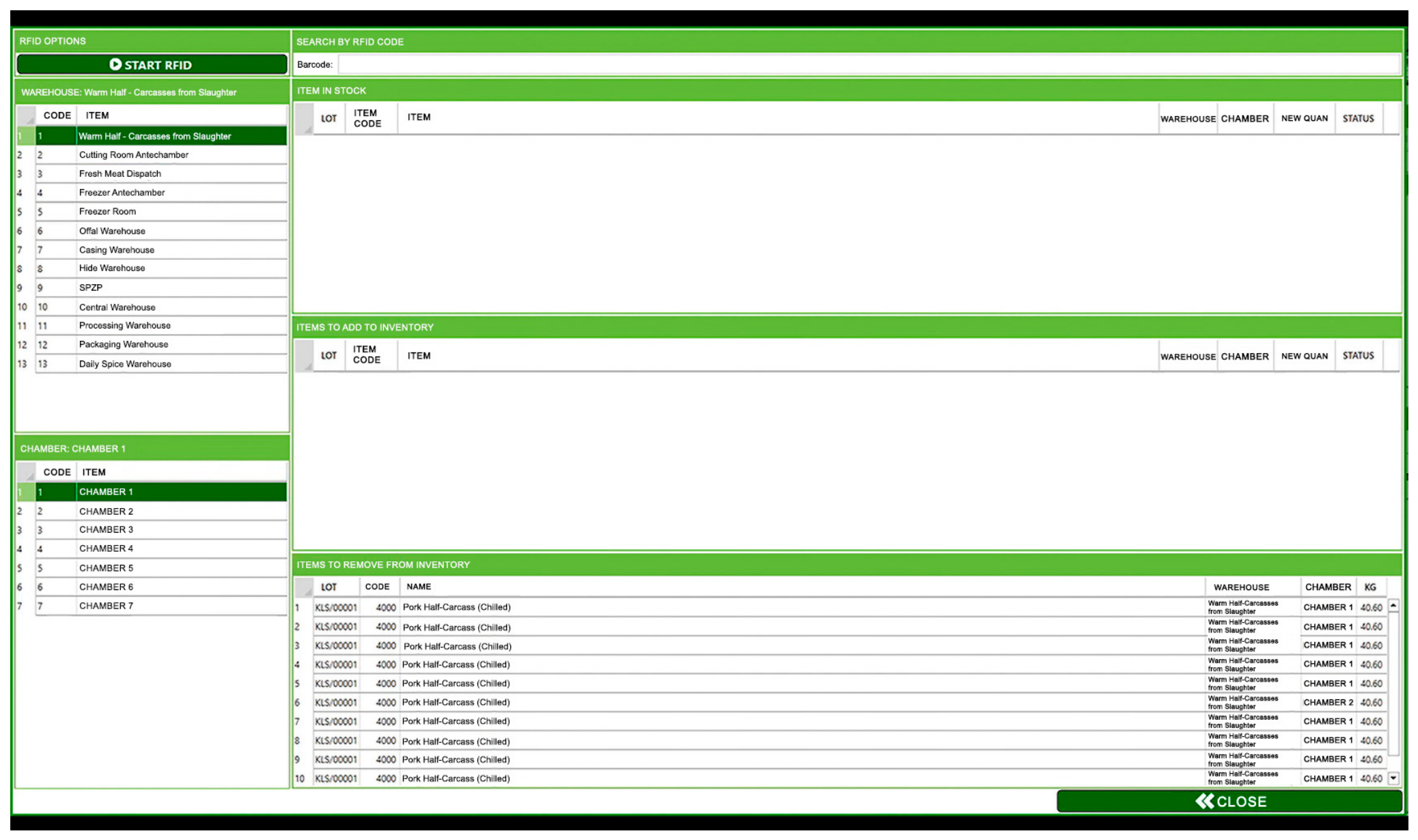Click scroll up arrow in remove list
Viewport: 1418px width, 840px height.
tap(1393, 606)
